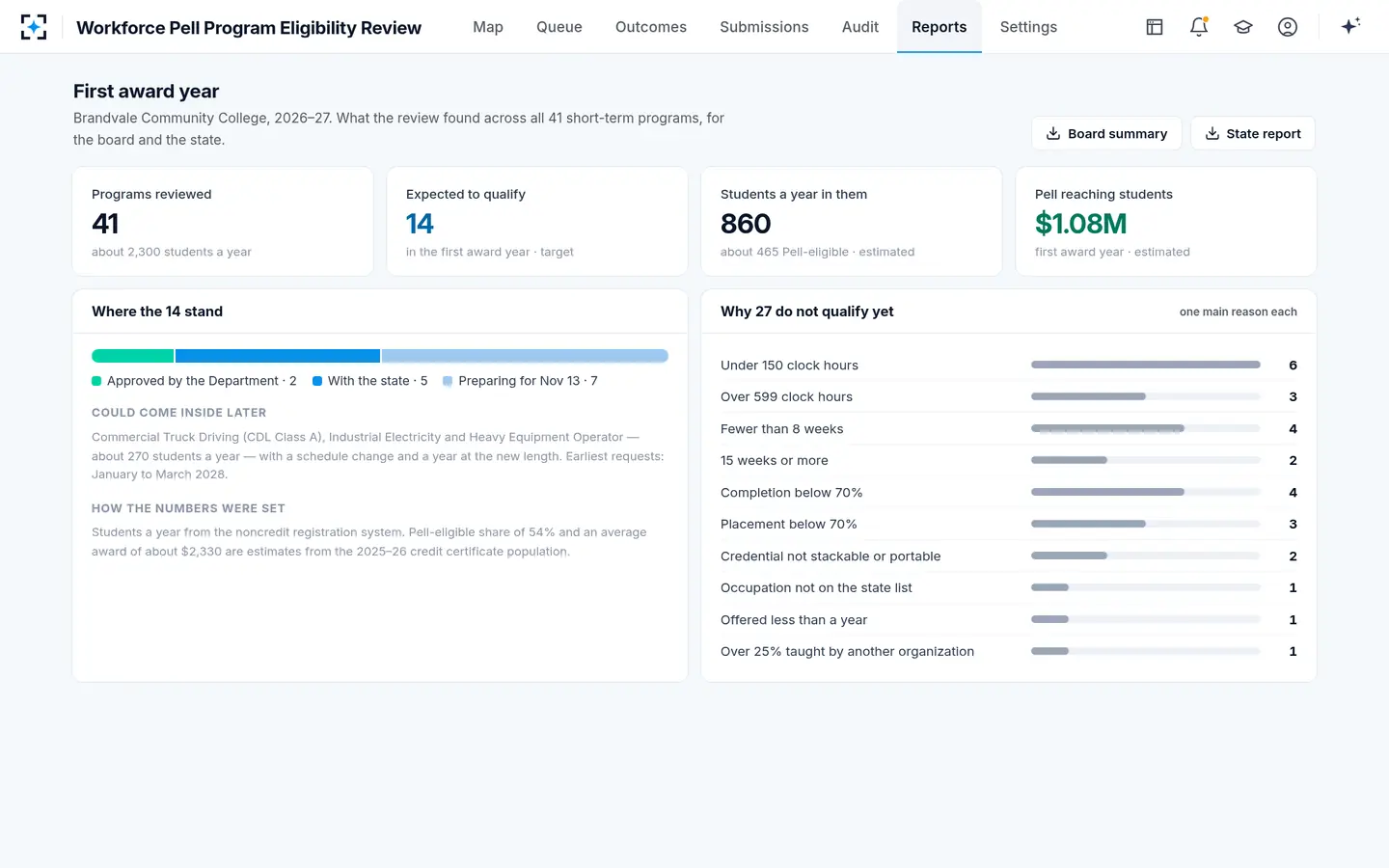Click the Workforce Pell Program Eligibility Review title
The height and width of the screenshot is (868, 1389).
[x=249, y=27]
